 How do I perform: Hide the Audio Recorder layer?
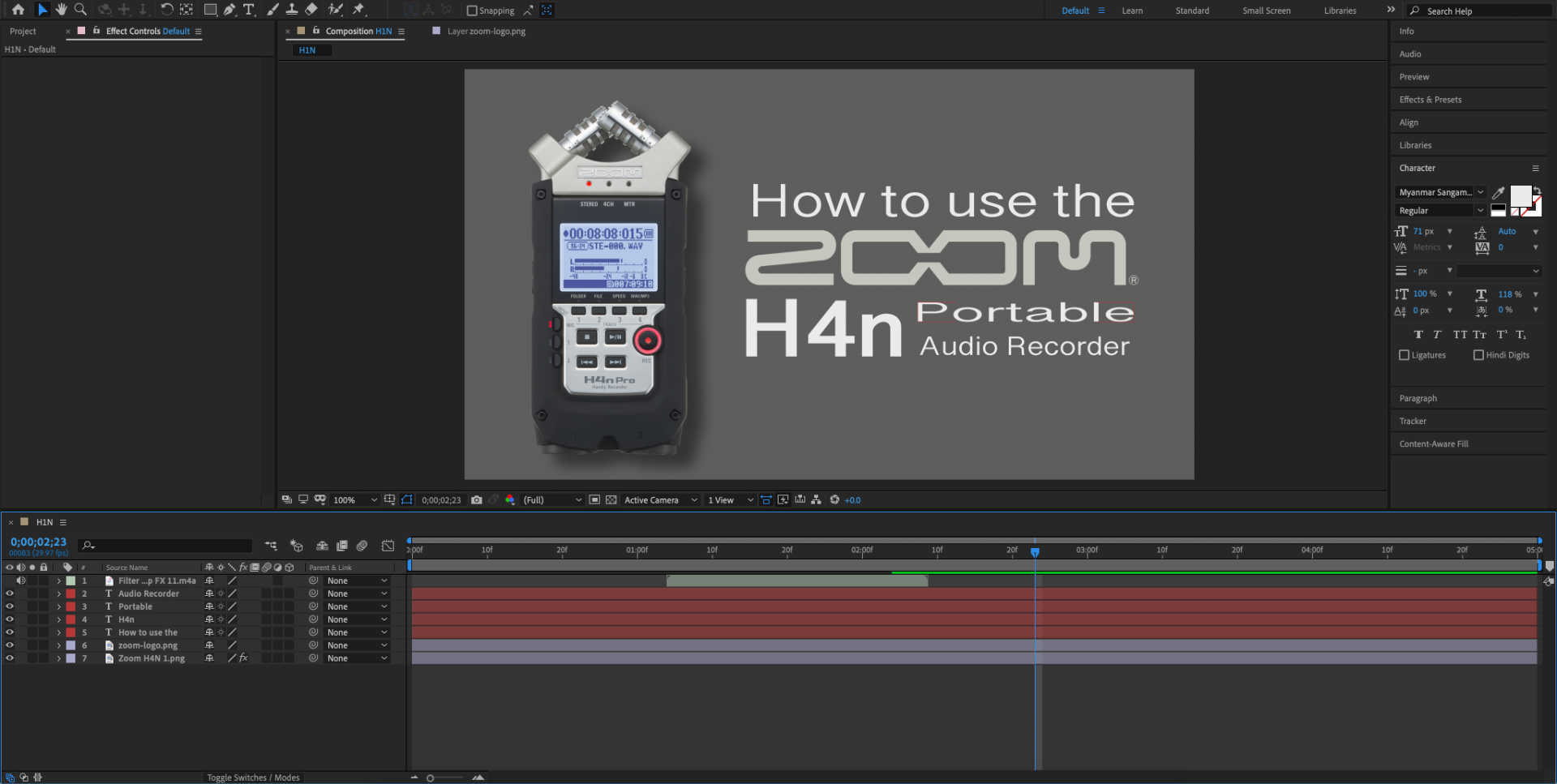click(x=10, y=593)
